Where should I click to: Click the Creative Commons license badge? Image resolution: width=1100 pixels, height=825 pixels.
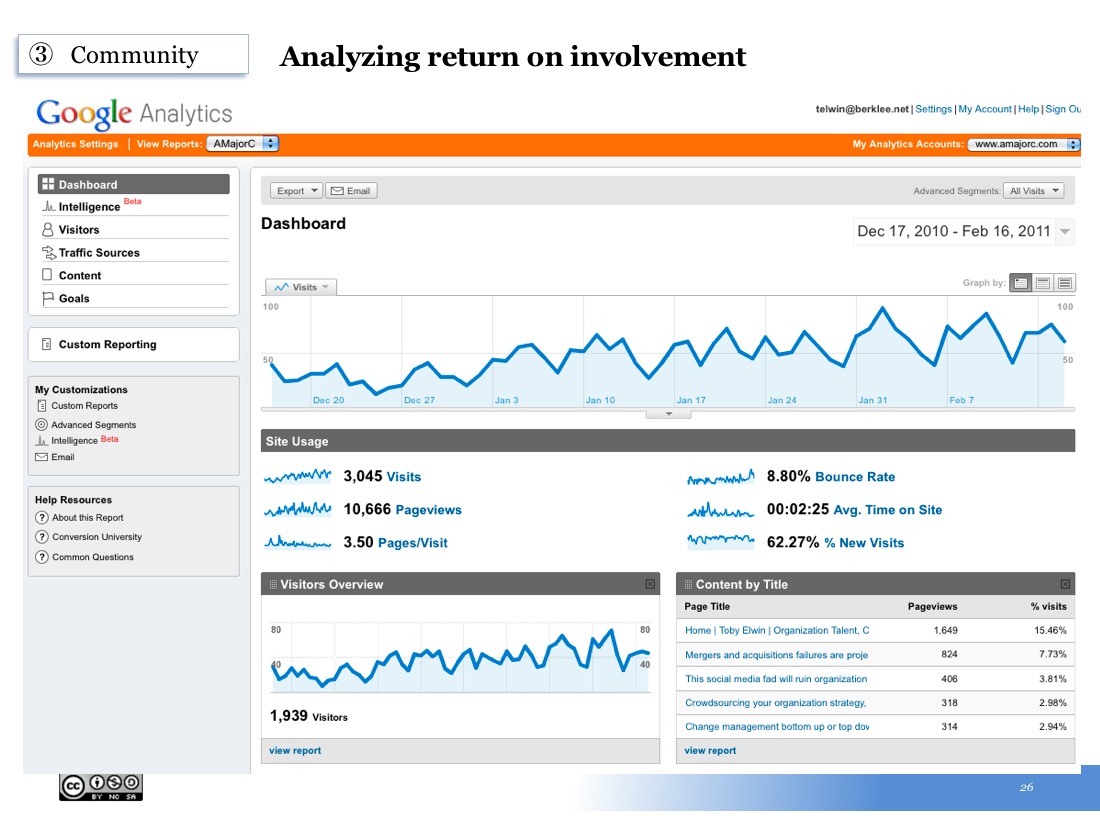click(x=101, y=787)
